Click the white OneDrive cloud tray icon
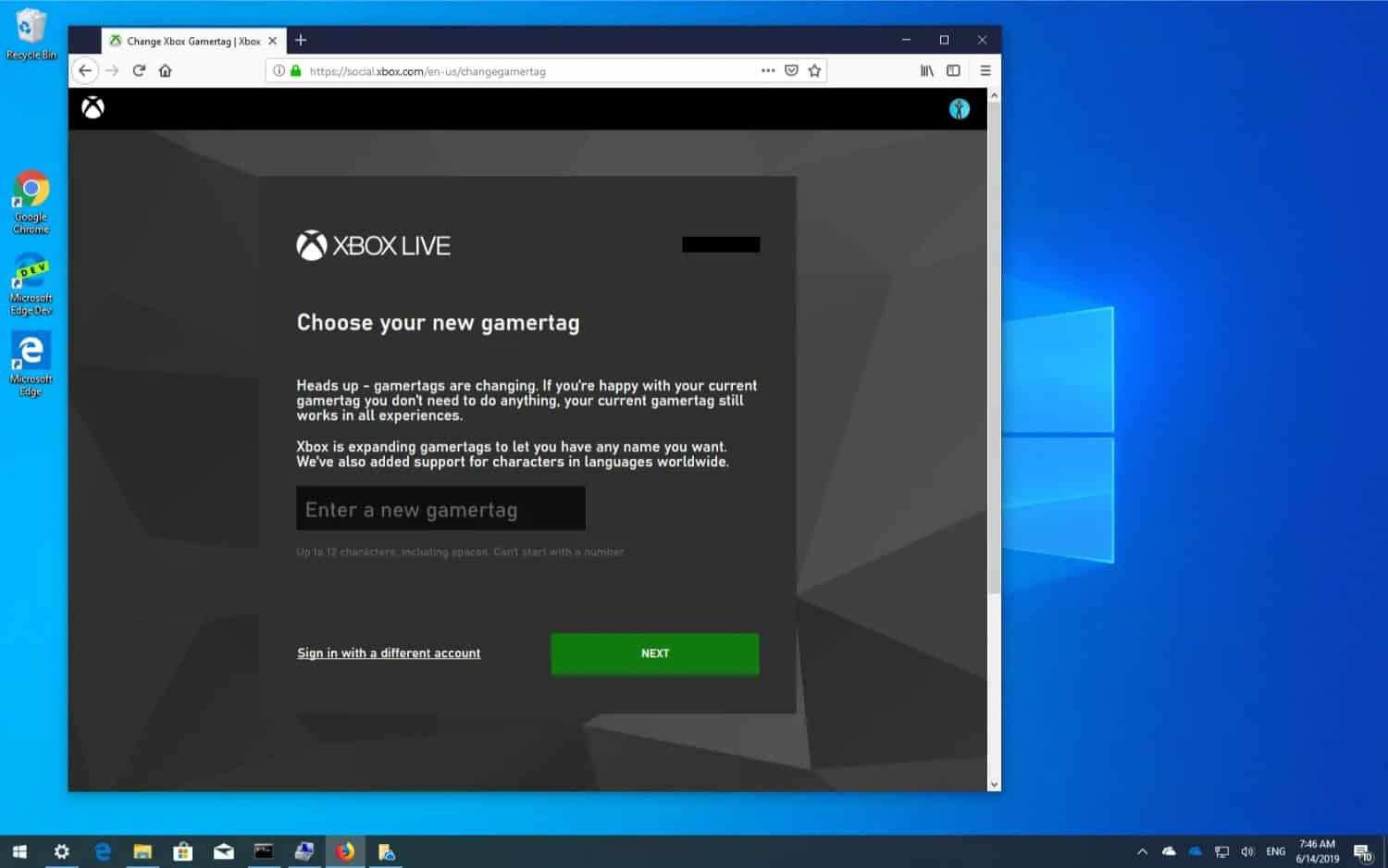 click(x=1169, y=851)
